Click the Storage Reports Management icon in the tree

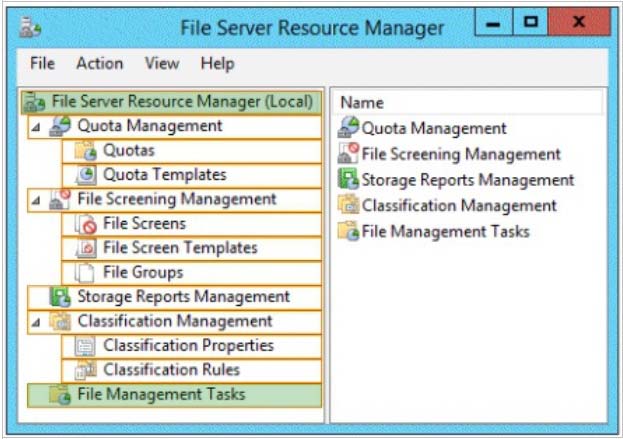coord(60,297)
